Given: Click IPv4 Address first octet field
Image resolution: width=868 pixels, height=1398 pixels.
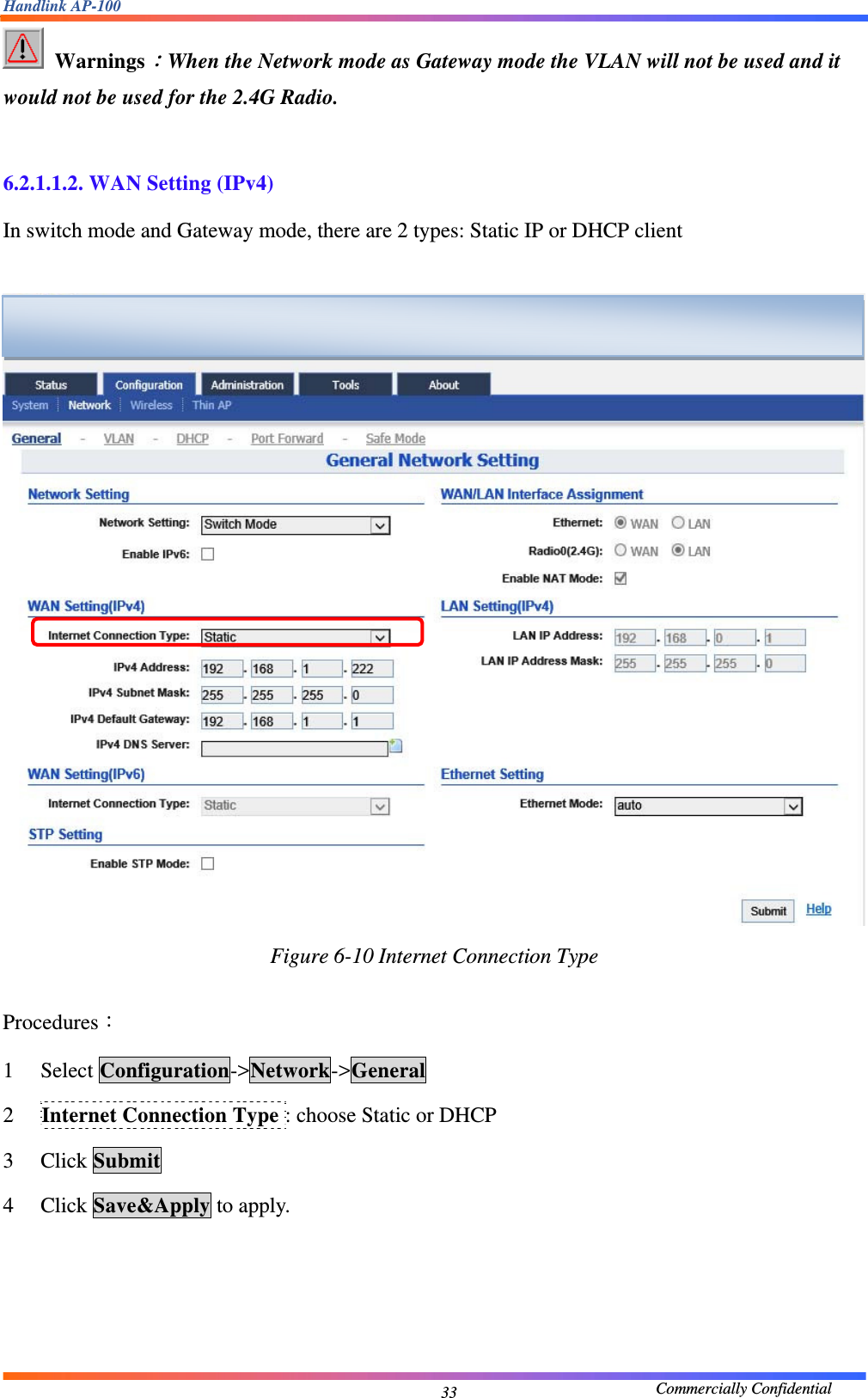Looking at the screenshot, I should (222, 669).
